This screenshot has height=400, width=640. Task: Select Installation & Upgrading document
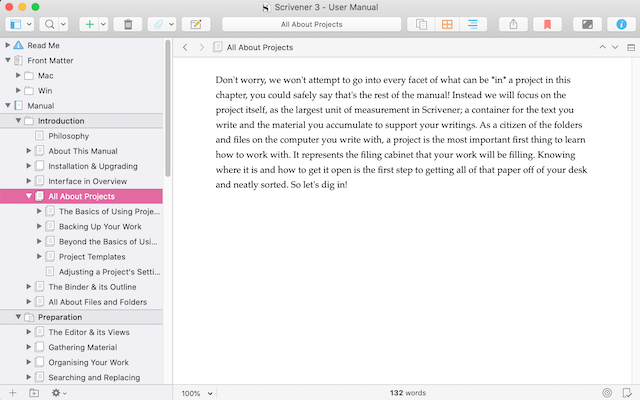point(93,166)
